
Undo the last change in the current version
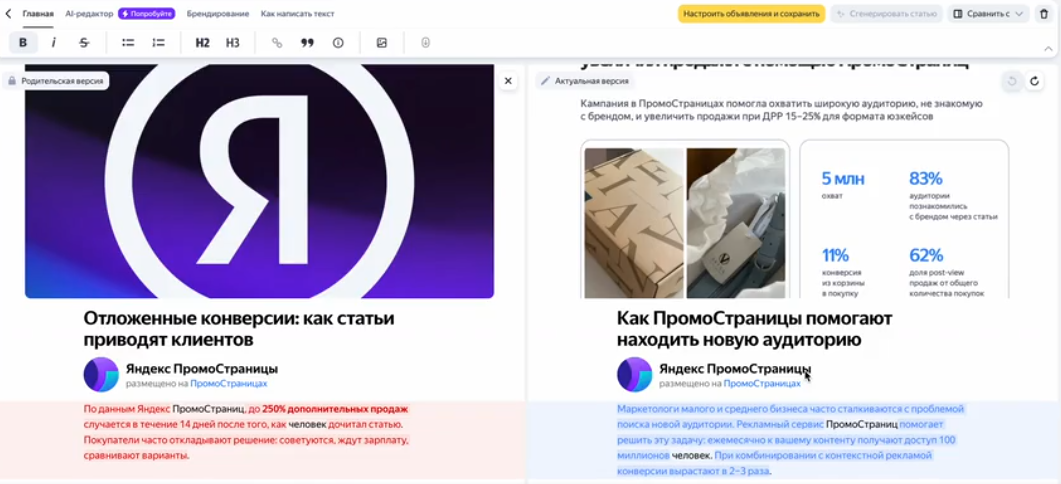coord(1012,81)
